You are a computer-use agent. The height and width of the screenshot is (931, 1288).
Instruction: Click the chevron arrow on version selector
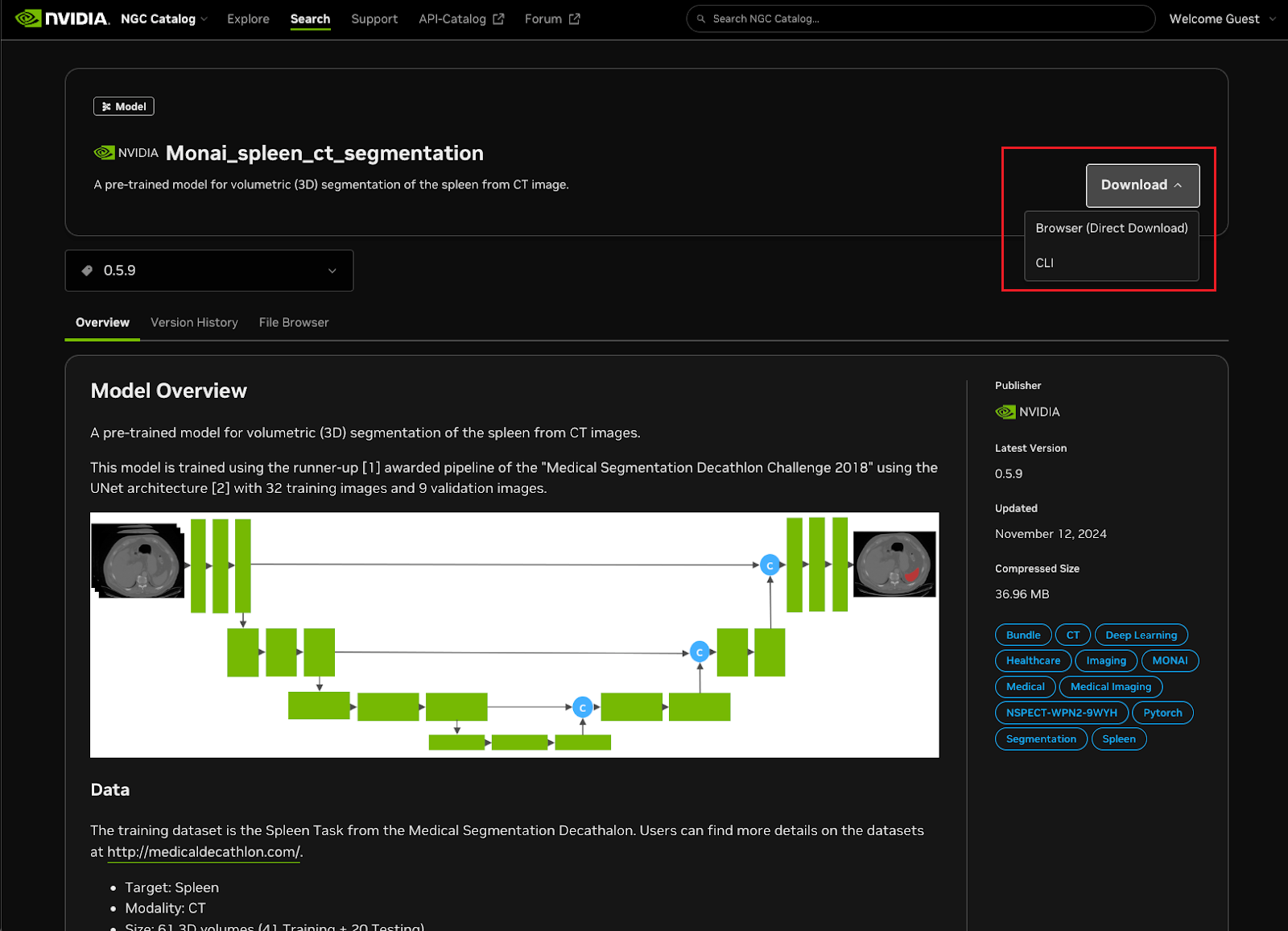[332, 271]
